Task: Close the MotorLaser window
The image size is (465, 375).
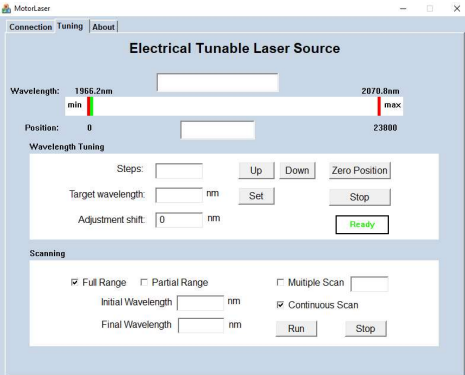Action: click(x=457, y=8)
